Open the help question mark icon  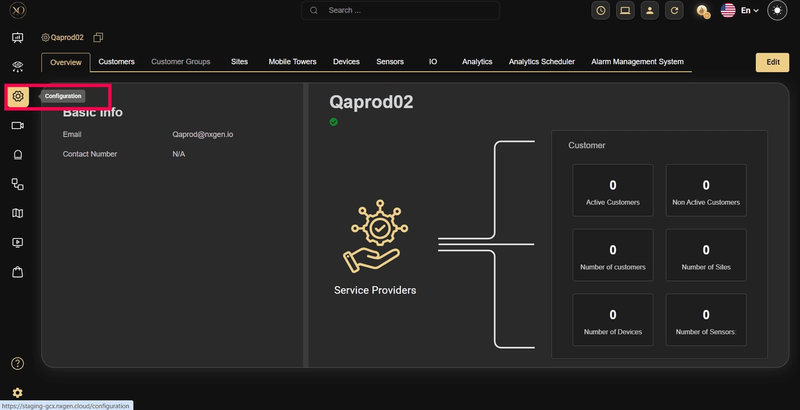click(17, 363)
